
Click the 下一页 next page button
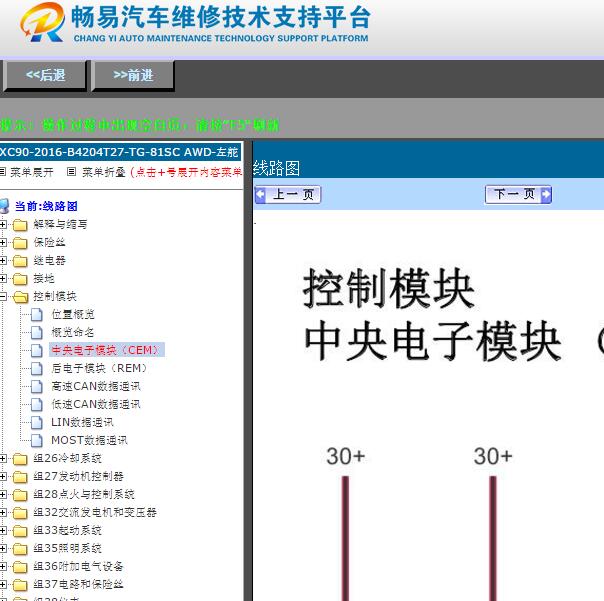[x=518, y=195]
